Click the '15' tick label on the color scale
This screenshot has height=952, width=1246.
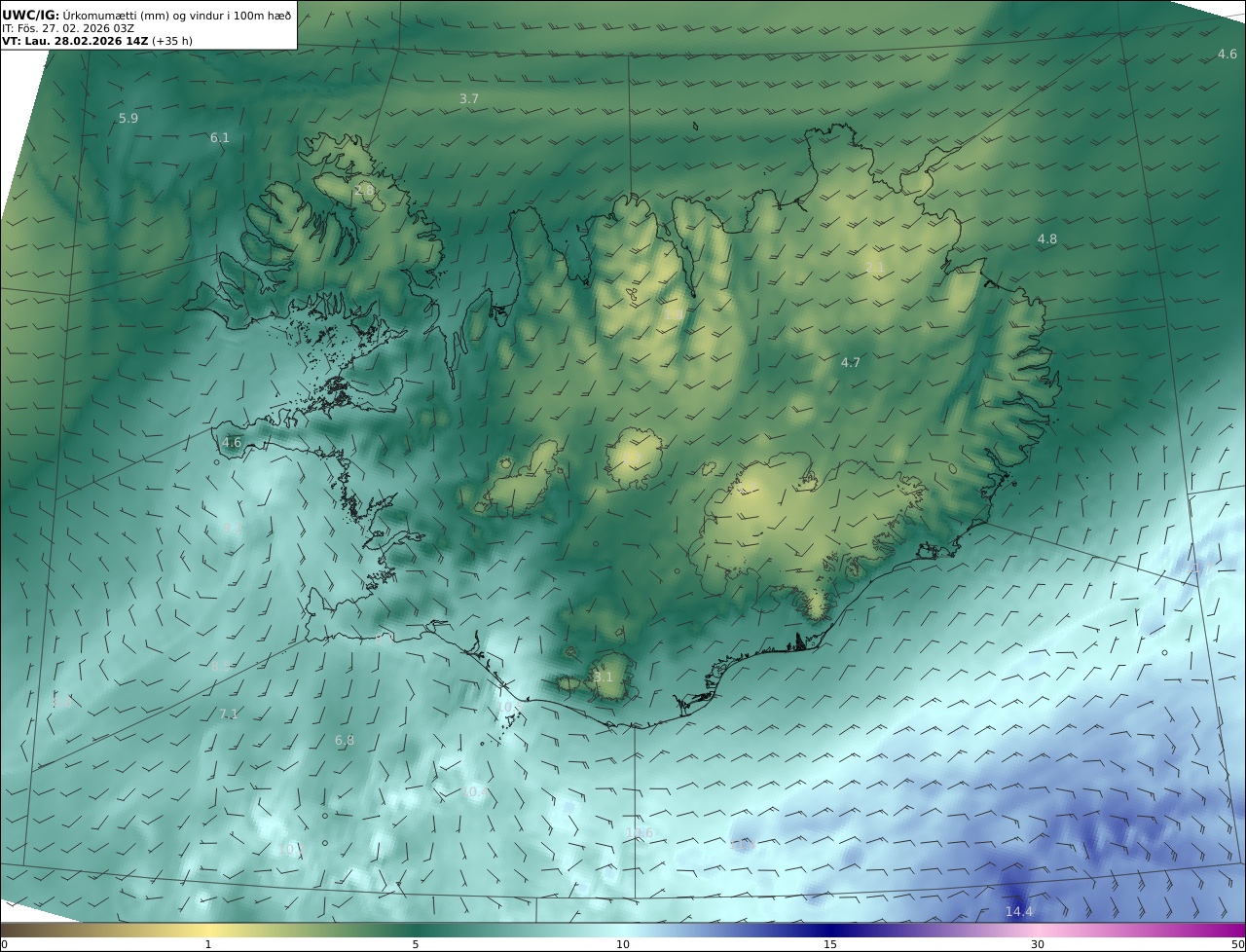coord(830,944)
